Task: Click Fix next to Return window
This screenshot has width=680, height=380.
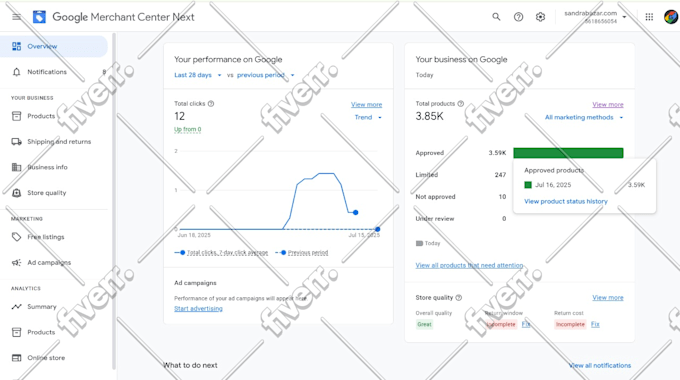Action: tap(526, 324)
